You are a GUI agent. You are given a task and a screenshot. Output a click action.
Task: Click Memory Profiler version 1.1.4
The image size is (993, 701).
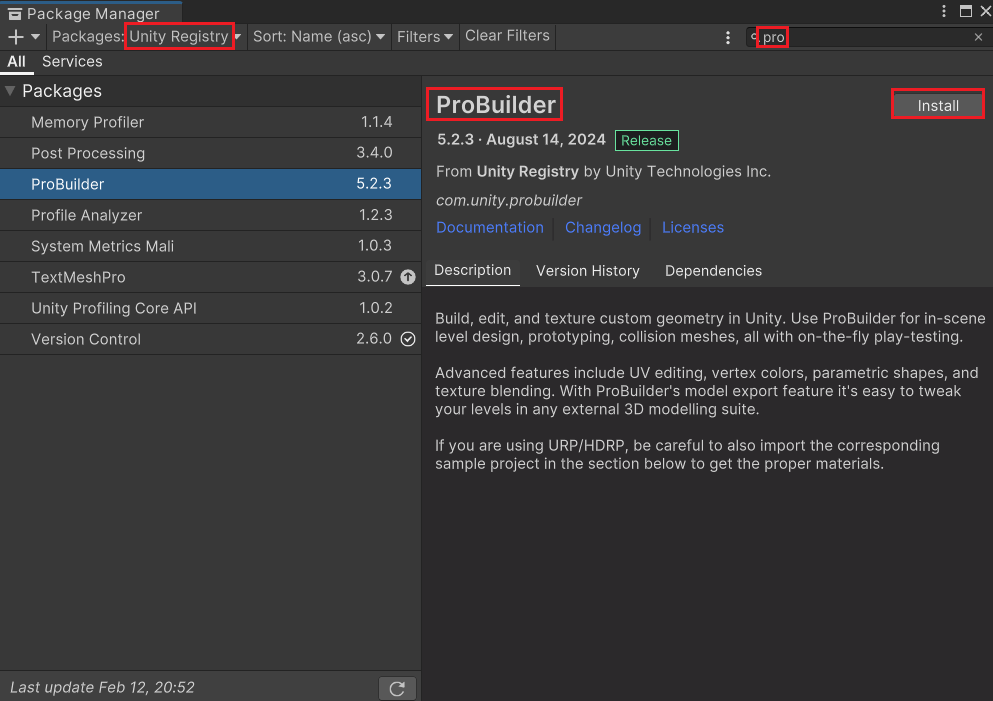pyautogui.click(x=377, y=122)
